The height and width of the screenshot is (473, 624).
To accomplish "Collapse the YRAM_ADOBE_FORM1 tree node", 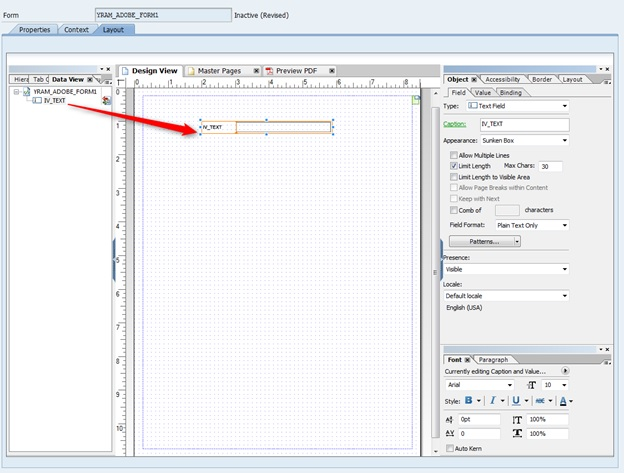I will (x=16, y=92).
